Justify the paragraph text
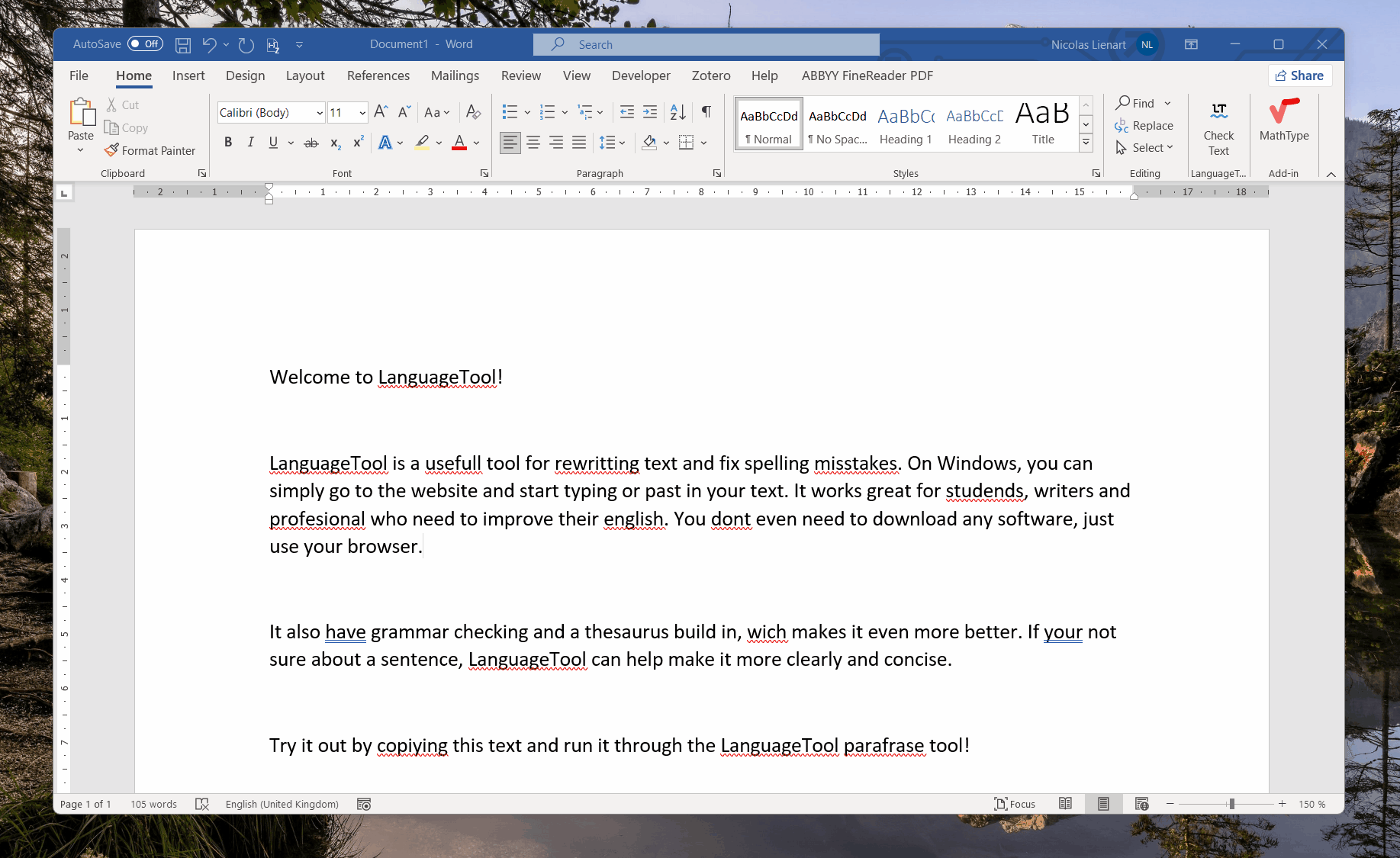The width and height of the screenshot is (1400, 858). [x=579, y=143]
